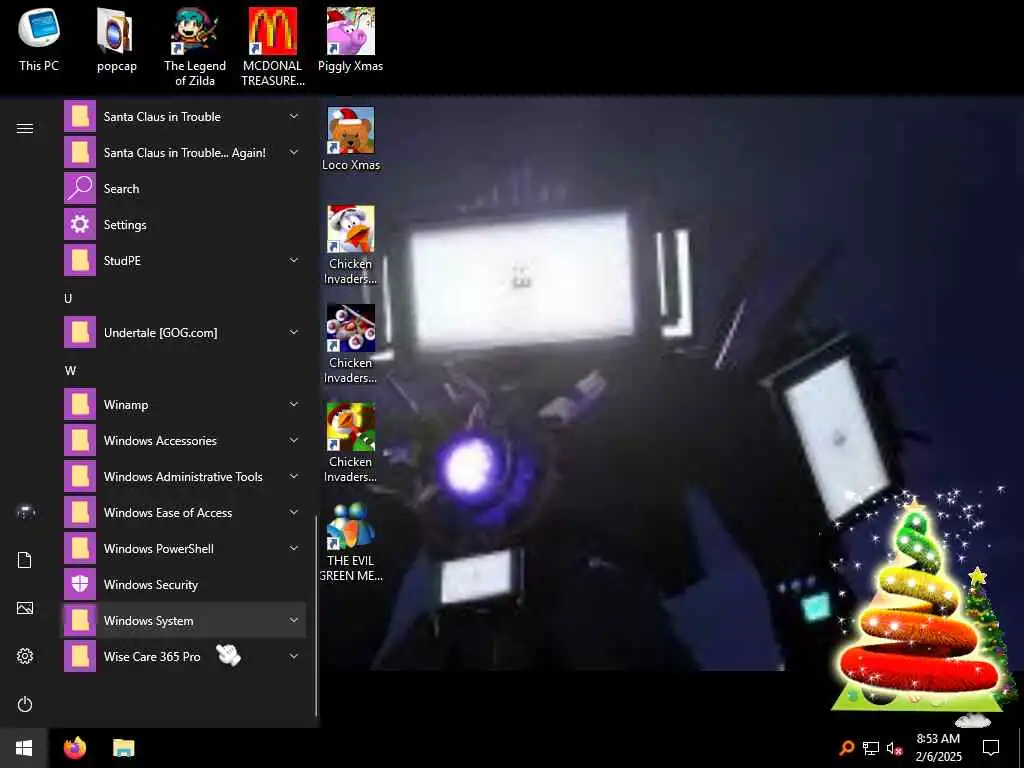Open Windows Security from the app list
Viewport: 1024px width, 768px height.
185,584
